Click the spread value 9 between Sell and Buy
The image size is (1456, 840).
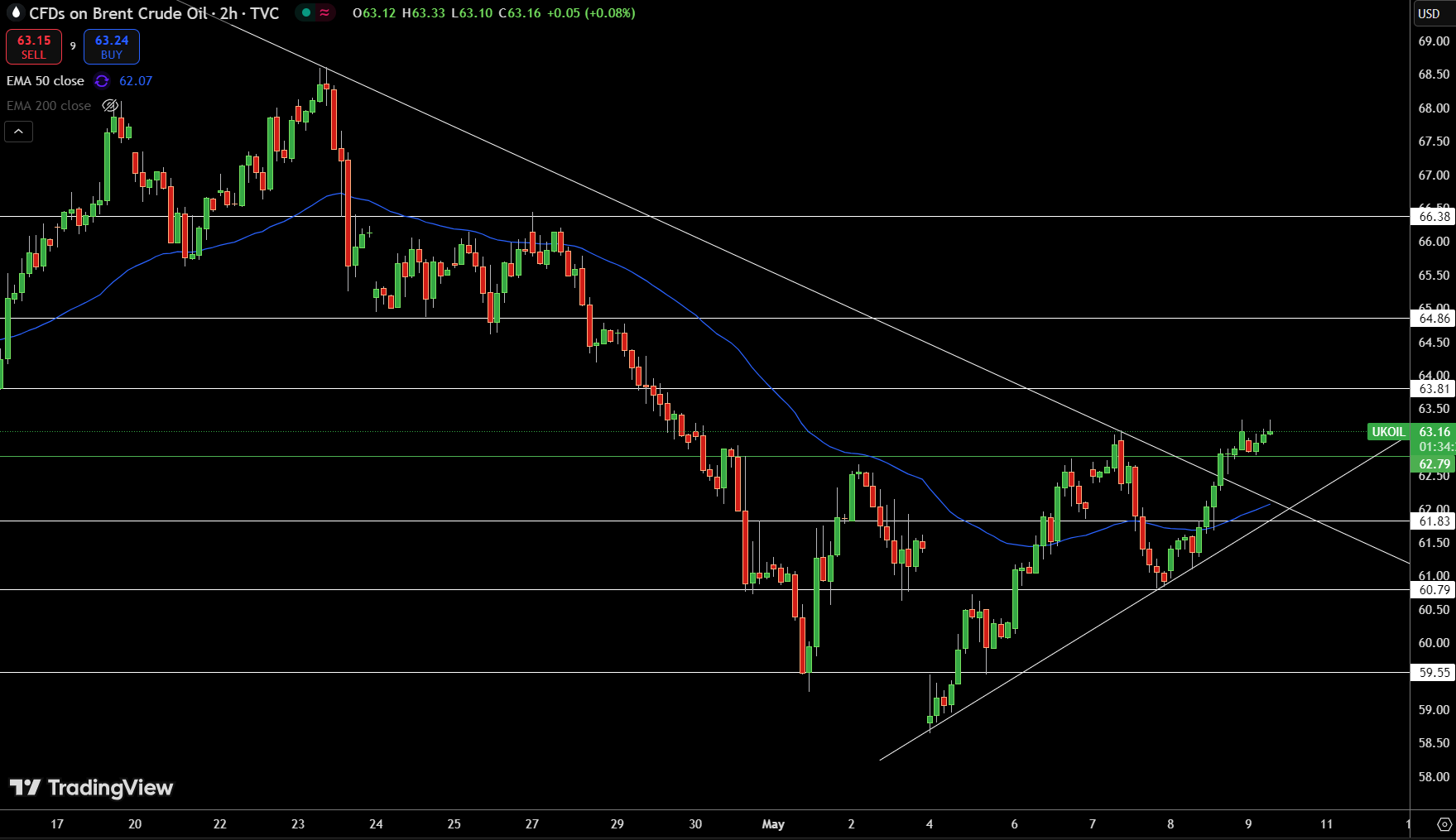(x=73, y=46)
